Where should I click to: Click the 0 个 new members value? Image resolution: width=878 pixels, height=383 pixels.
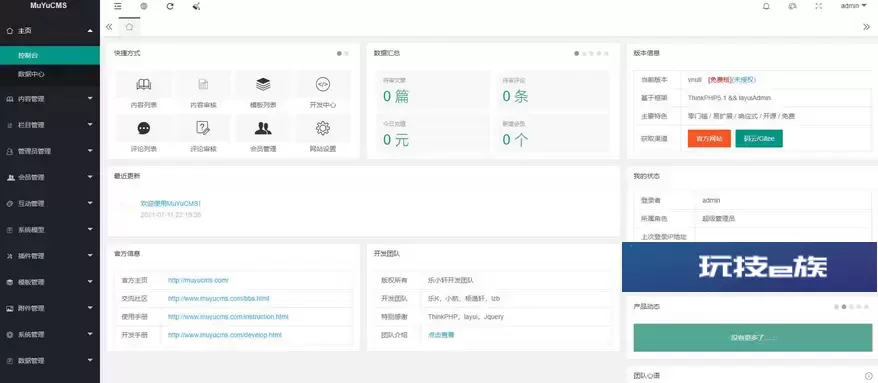click(x=515, y=140)
